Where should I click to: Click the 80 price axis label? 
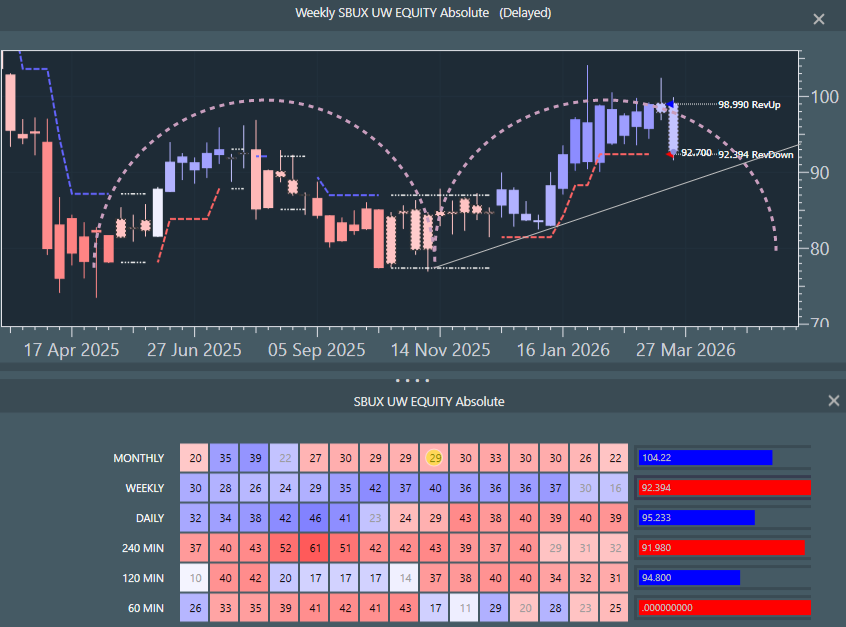click(x=820, y=249)
